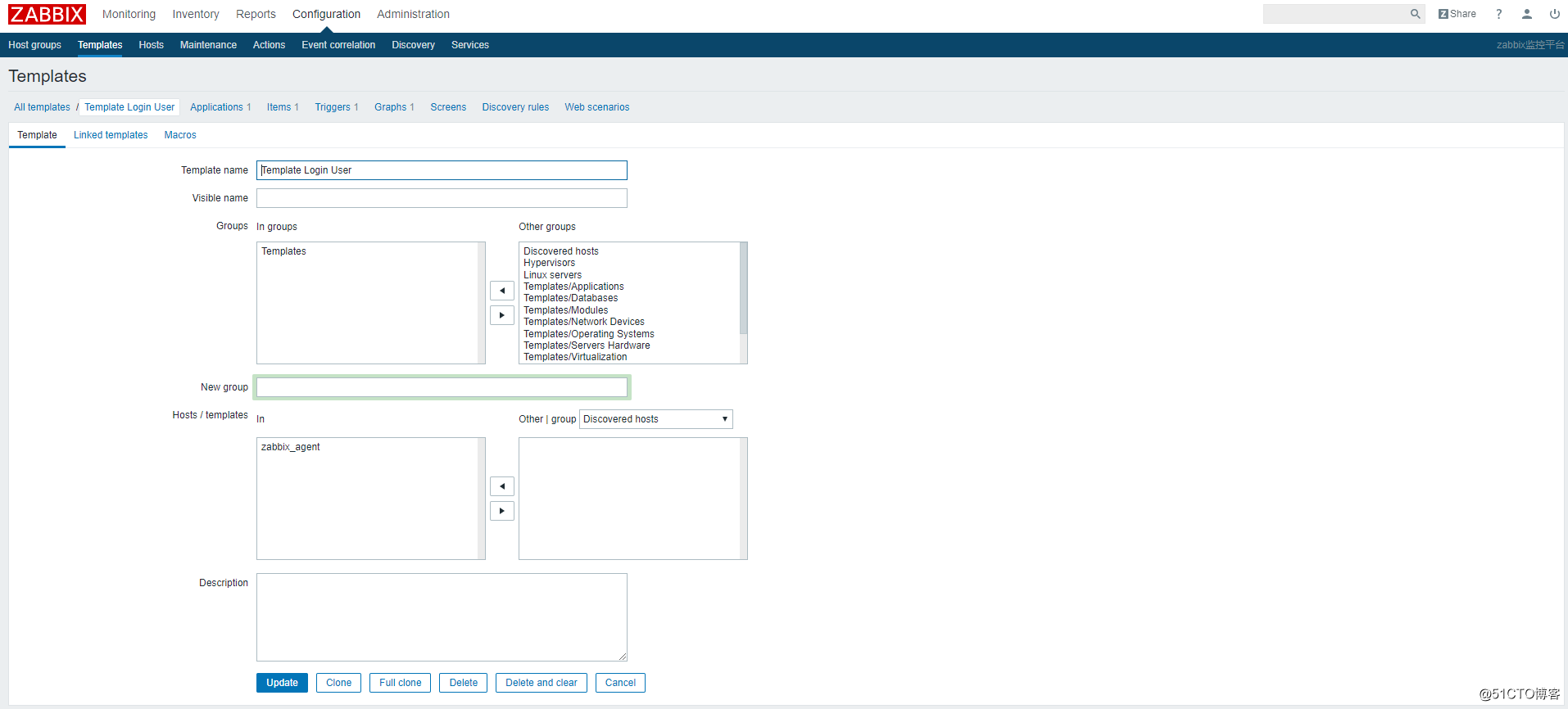Open the Configuration menu
Screen dimensions: 1568x709
tap(326, 14)
